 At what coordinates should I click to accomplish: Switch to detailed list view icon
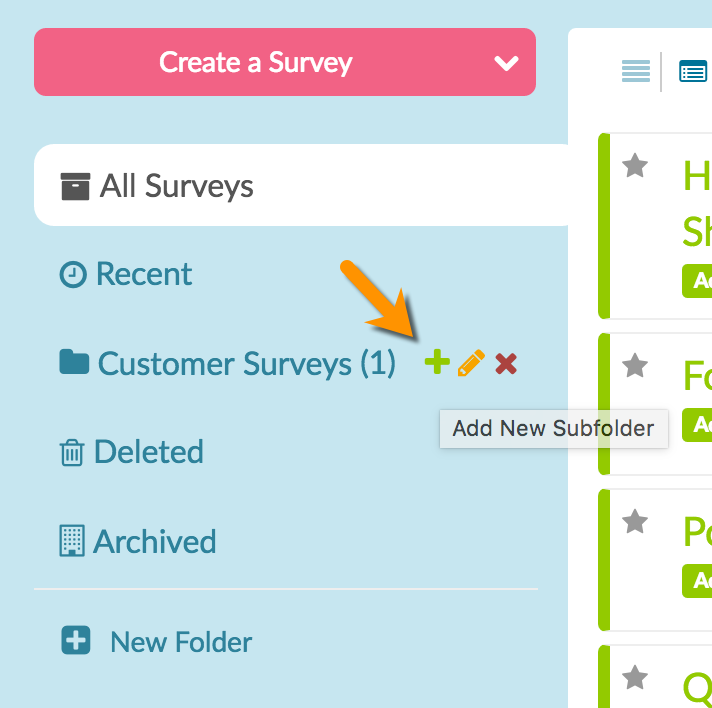[693, 71]
